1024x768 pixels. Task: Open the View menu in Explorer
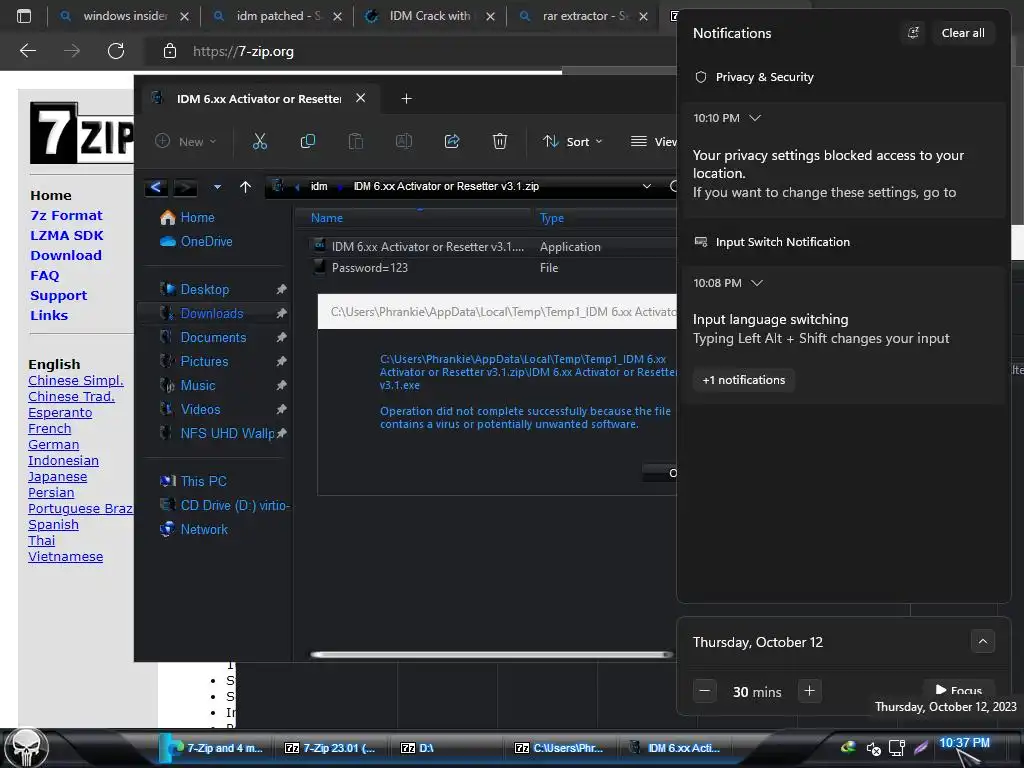653,142
